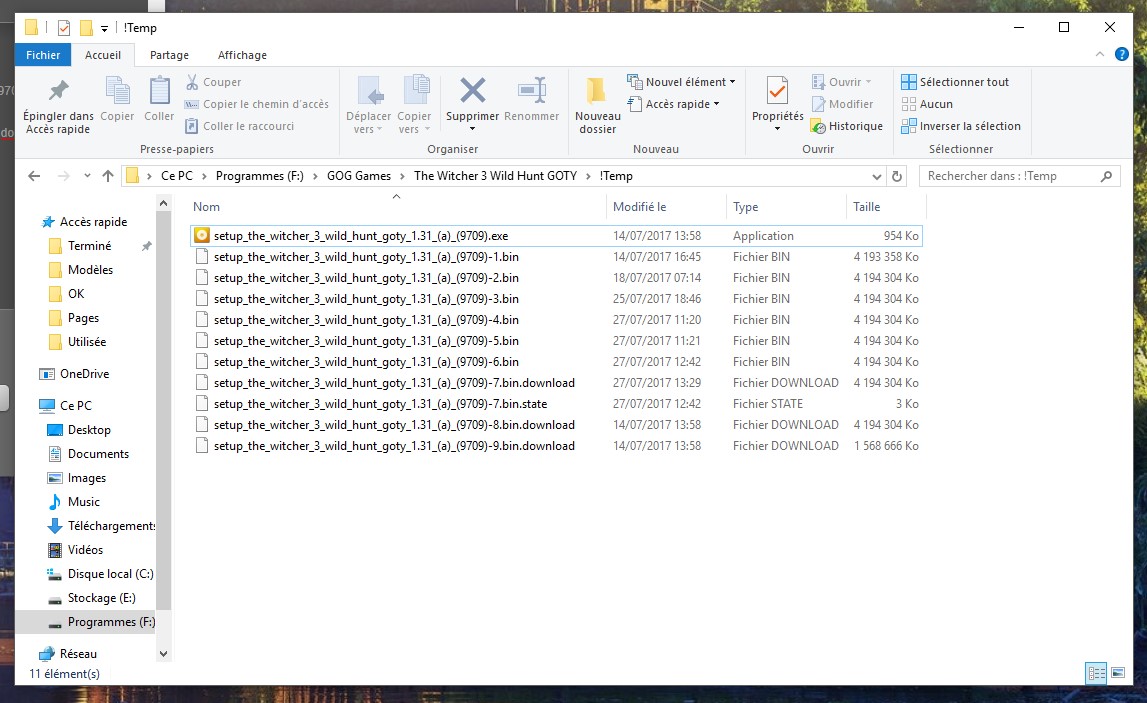This screenshot has width=1147, height=703.
Task: Open Réseau in the navigation pane
Action: coord(69,654)
